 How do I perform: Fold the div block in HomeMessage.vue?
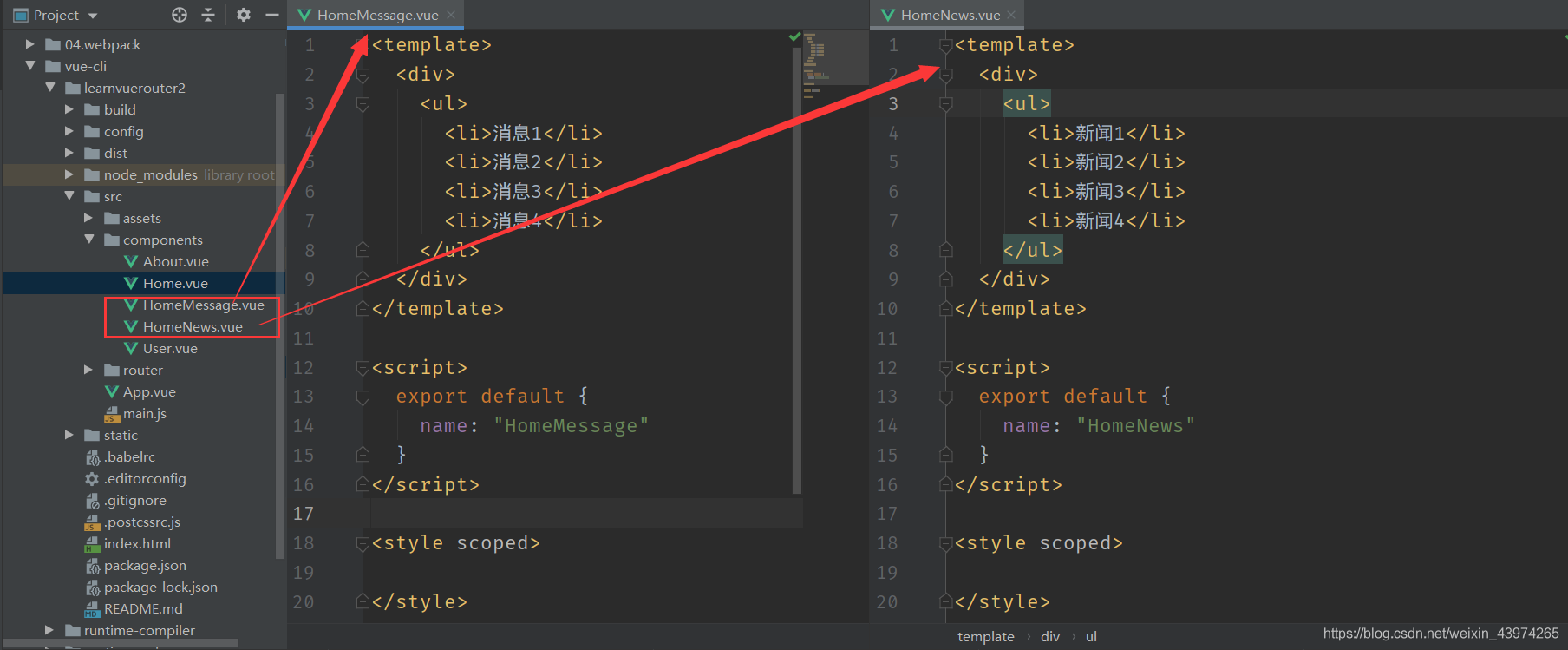(x=363, y=75)
